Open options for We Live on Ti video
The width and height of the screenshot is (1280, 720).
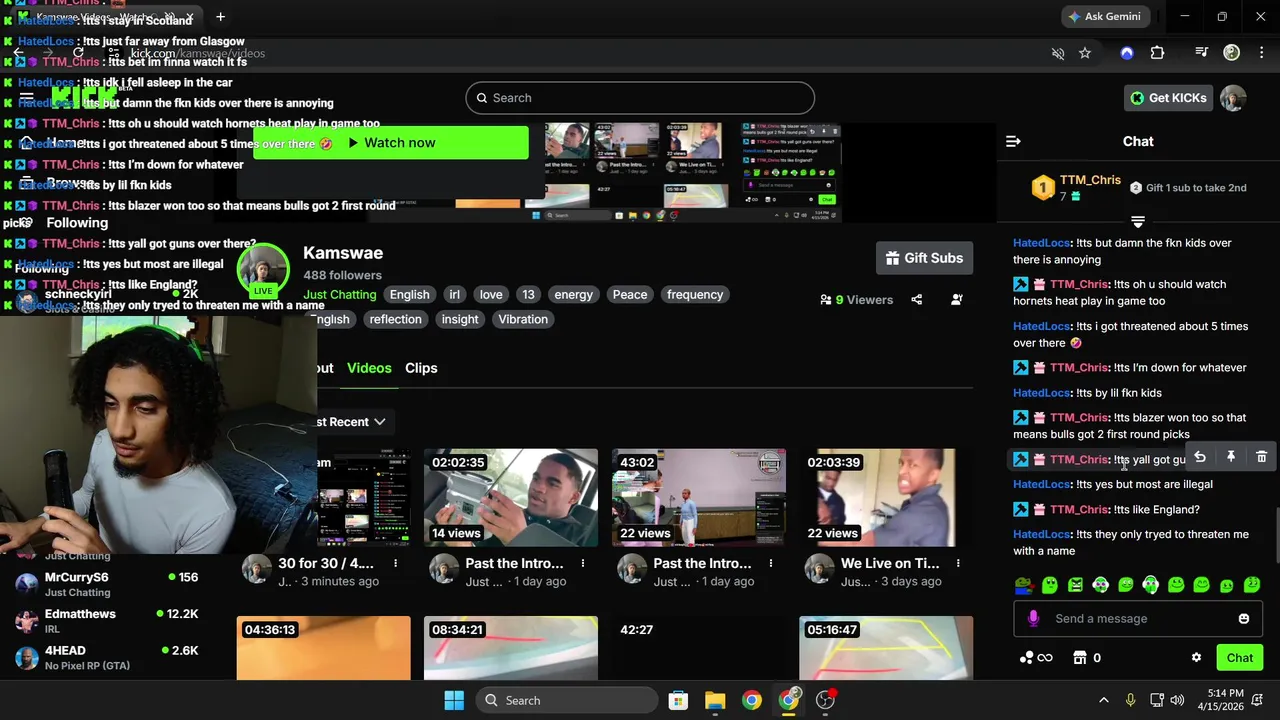click(x=958, y=564)
